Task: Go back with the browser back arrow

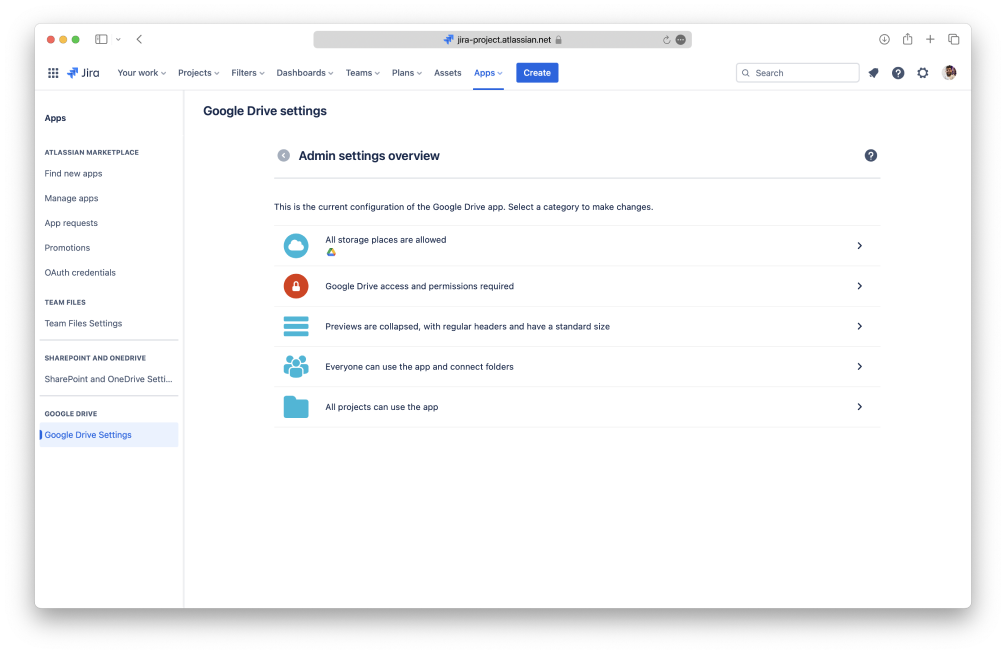Action: pos(139,40)
